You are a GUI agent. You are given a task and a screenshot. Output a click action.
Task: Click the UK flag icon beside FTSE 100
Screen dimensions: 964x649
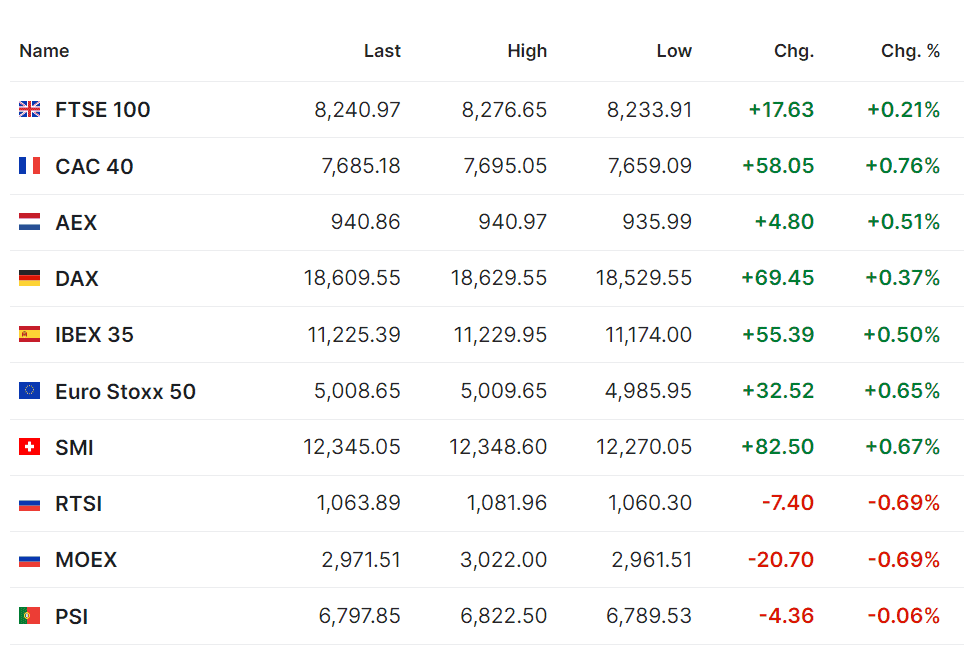pos(30,109)
